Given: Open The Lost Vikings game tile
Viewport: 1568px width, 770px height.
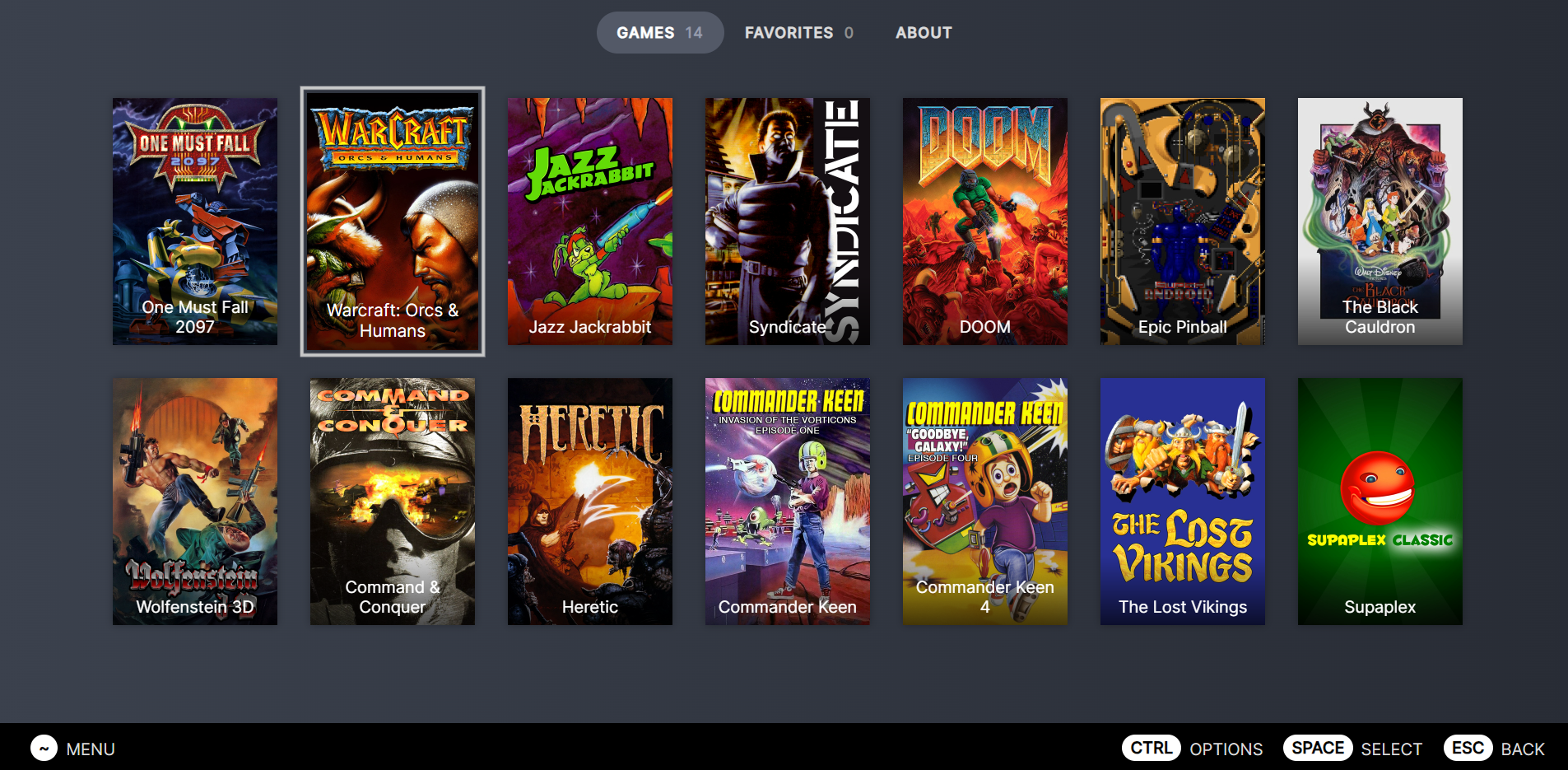Looking at the screenshot, I should click(1183, 502).
